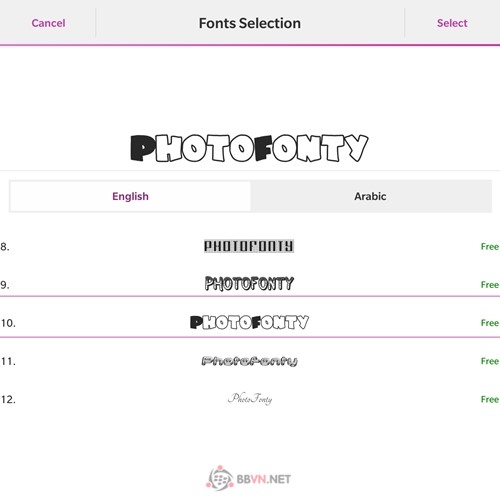Choose font number 11 rounded sample

click(x=249, y=361)
